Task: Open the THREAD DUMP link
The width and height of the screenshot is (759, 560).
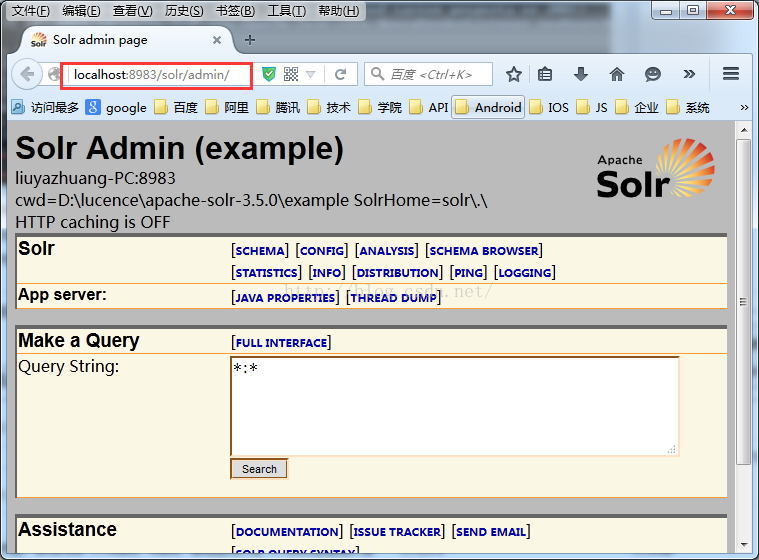Action: (x=394, y=298)
